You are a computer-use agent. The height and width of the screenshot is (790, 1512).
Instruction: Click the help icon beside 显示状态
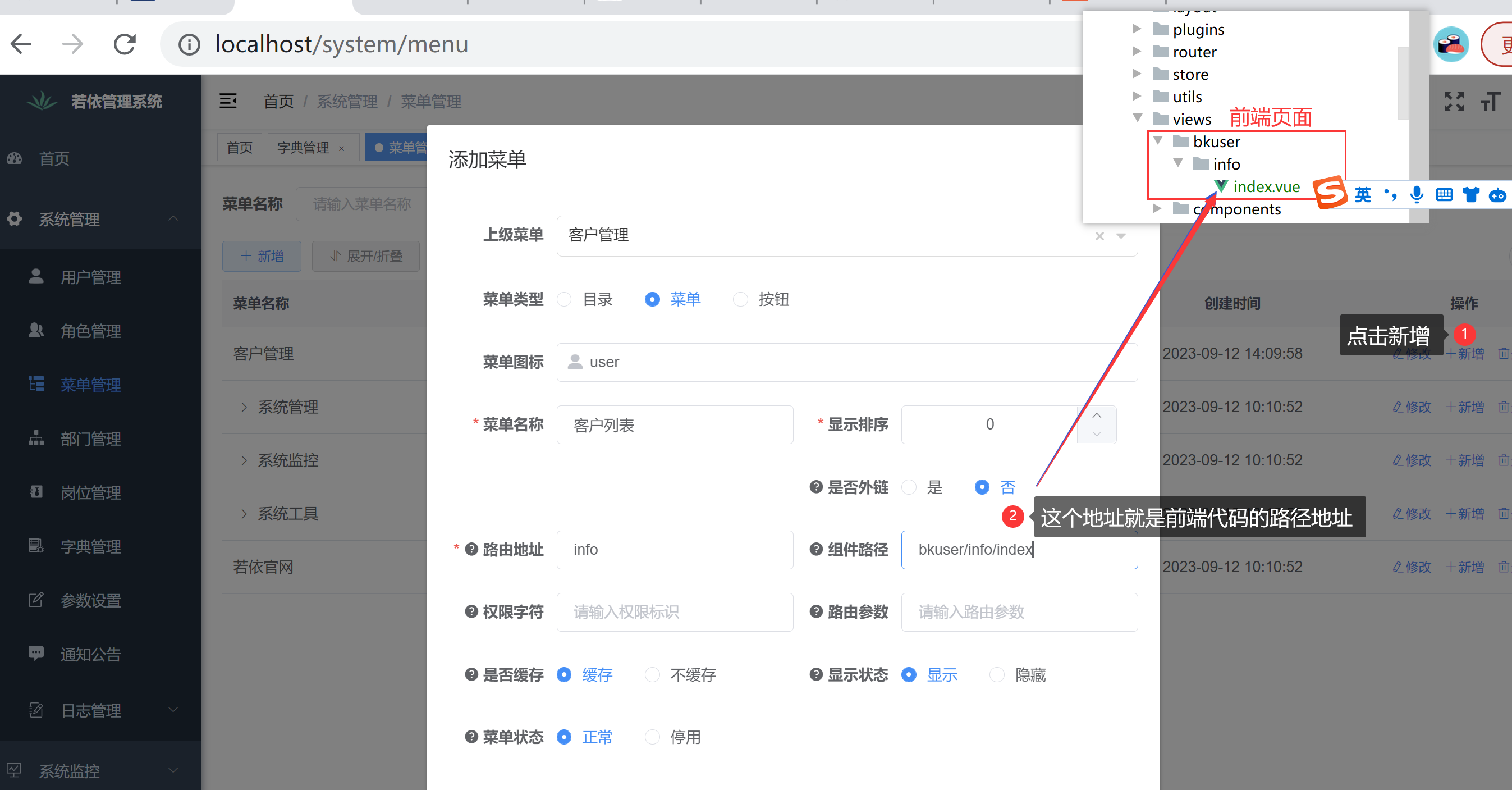pos(816,674)
